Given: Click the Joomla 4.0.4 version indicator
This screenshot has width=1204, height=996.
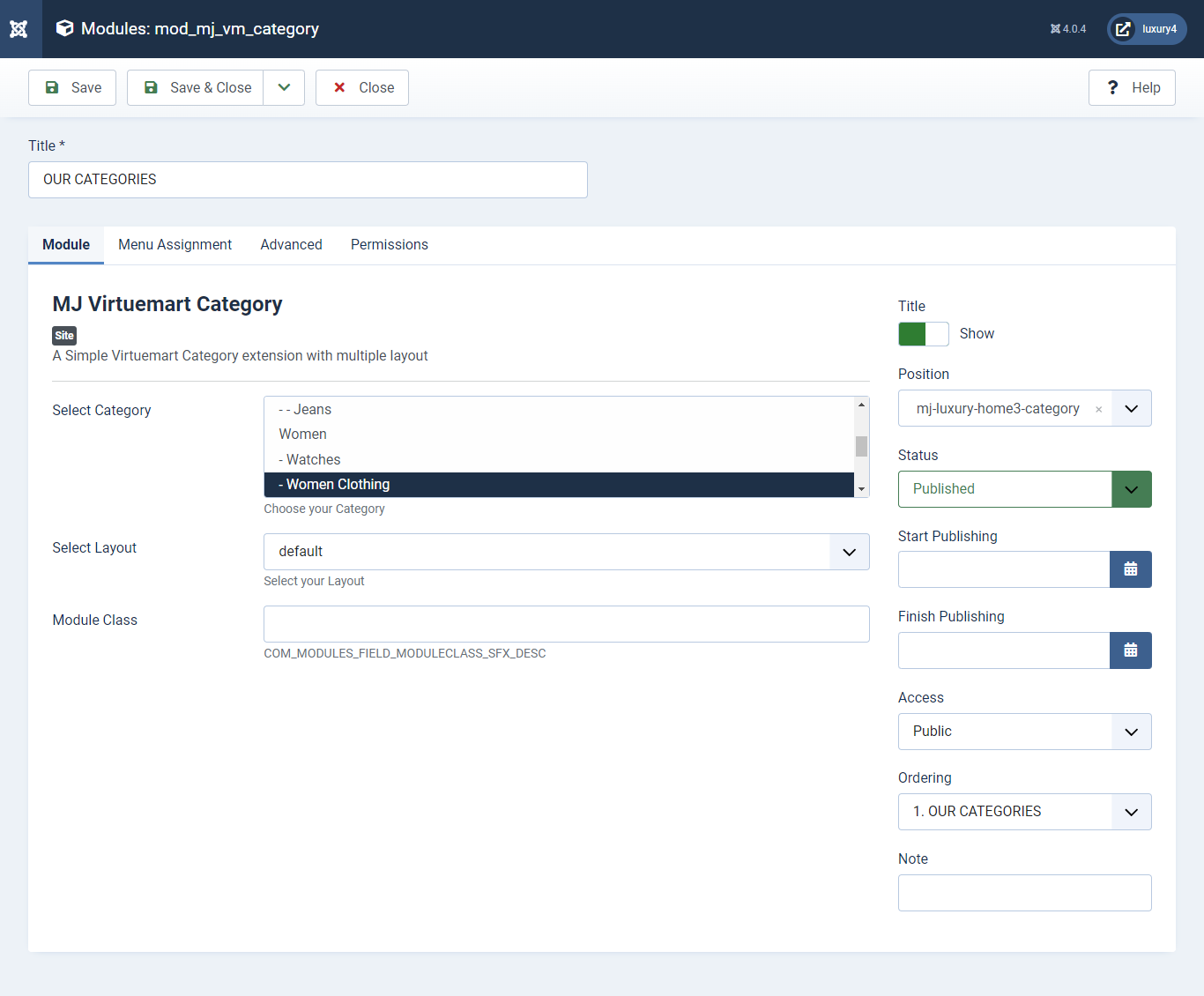Looking at the screenshot, I should [1068, 29].
